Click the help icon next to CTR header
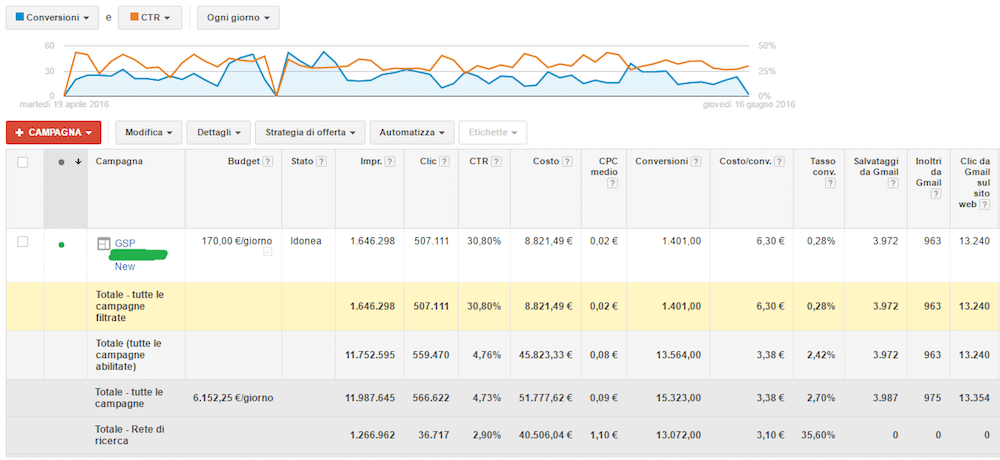The image size is (1000, 460). pyautogui.click(x=497, y=161)
